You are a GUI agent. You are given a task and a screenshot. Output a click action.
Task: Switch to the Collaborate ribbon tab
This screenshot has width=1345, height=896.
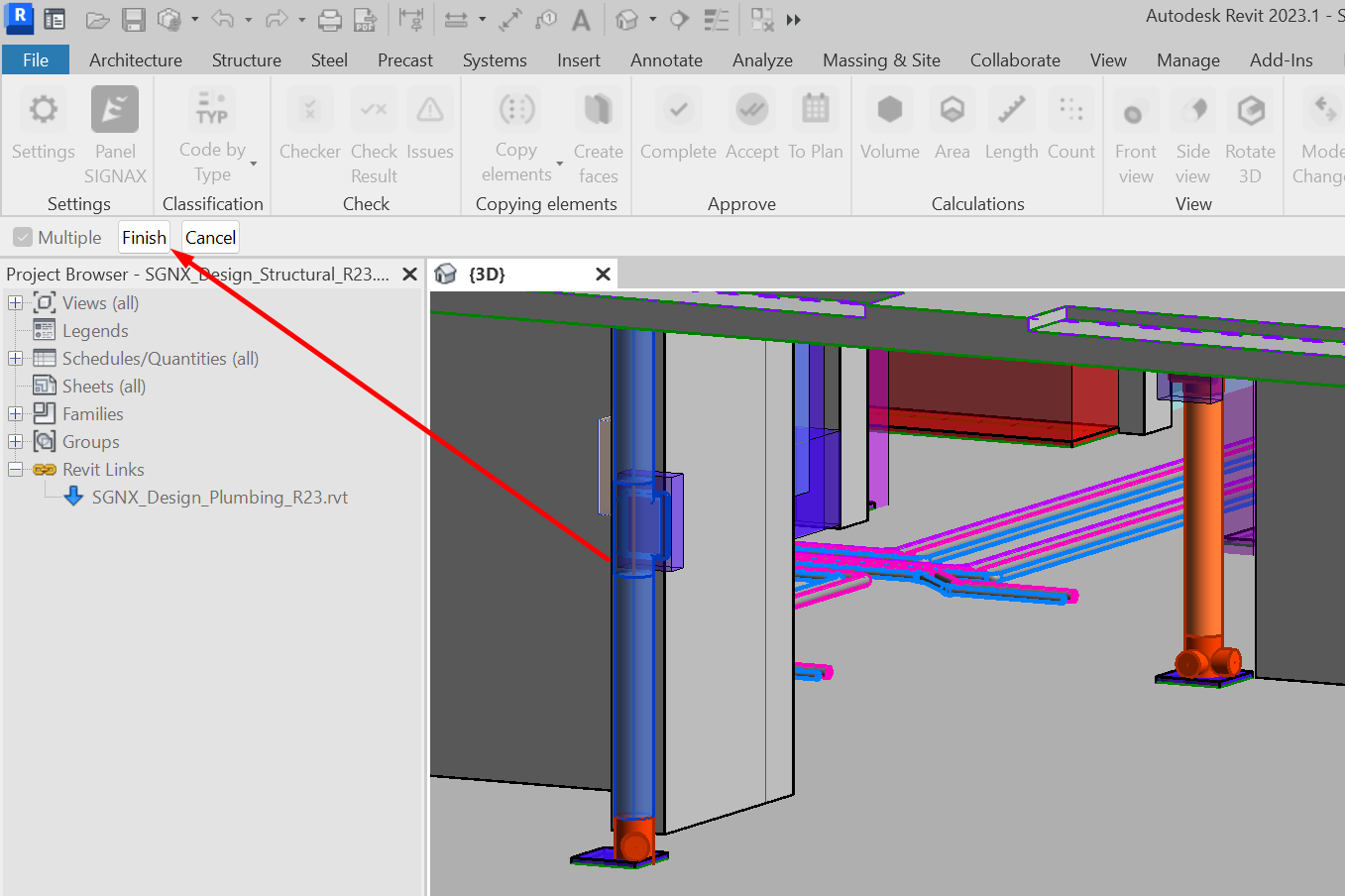click(x=1015, y=59)
